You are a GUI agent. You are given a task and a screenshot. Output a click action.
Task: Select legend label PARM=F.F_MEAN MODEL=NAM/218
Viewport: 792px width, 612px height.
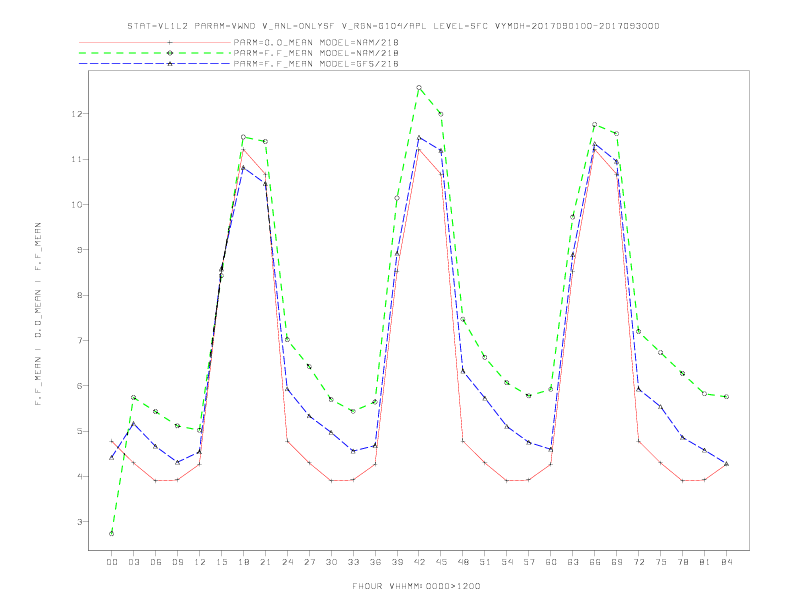316,53
